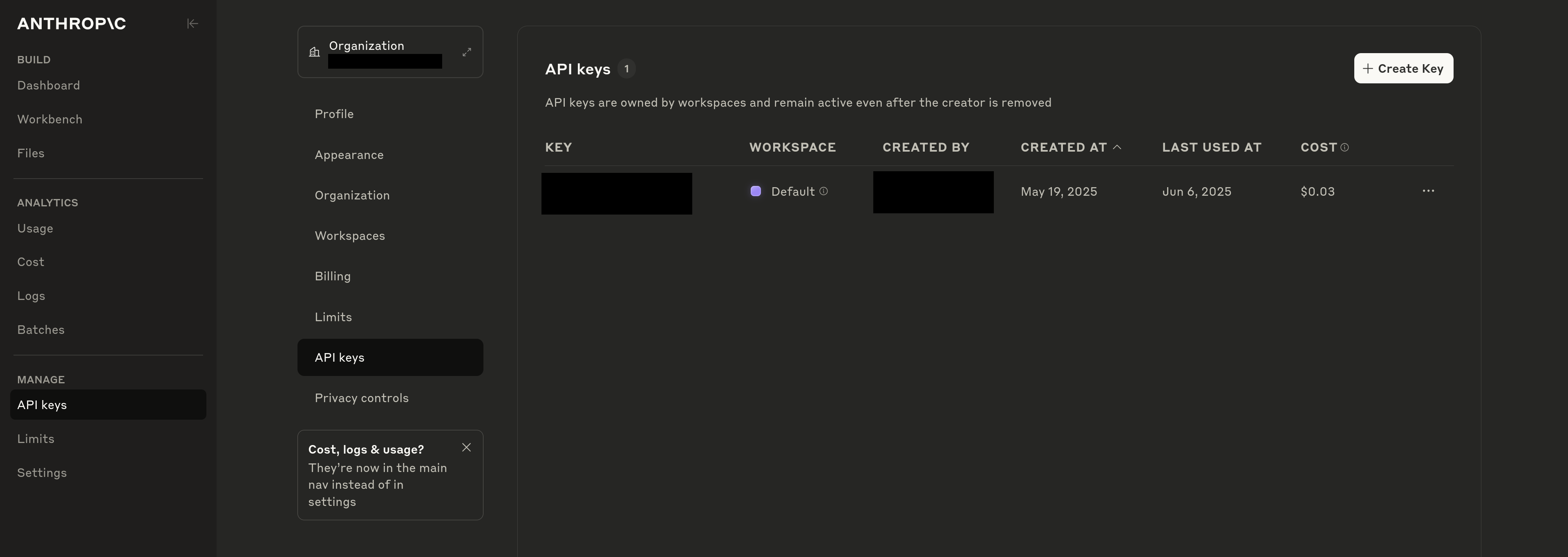Click the Organization building icon
The width and height of the screenshot is (1568, 557).
click(x=314, y=52)
